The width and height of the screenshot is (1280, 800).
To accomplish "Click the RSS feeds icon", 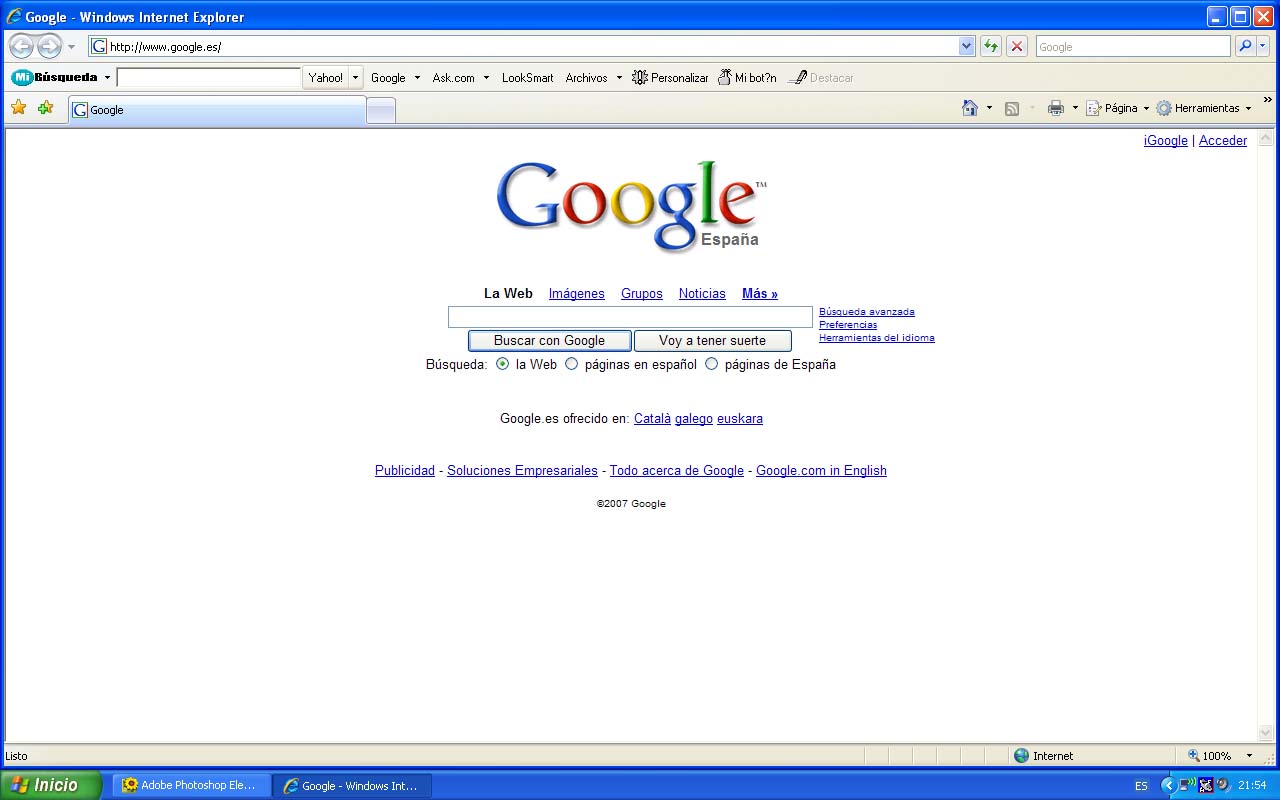I will [x=1012, y=108].
